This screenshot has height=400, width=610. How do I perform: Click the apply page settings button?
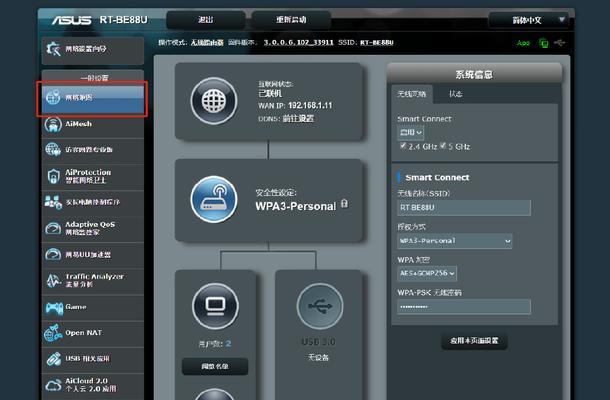coord(474,341)
